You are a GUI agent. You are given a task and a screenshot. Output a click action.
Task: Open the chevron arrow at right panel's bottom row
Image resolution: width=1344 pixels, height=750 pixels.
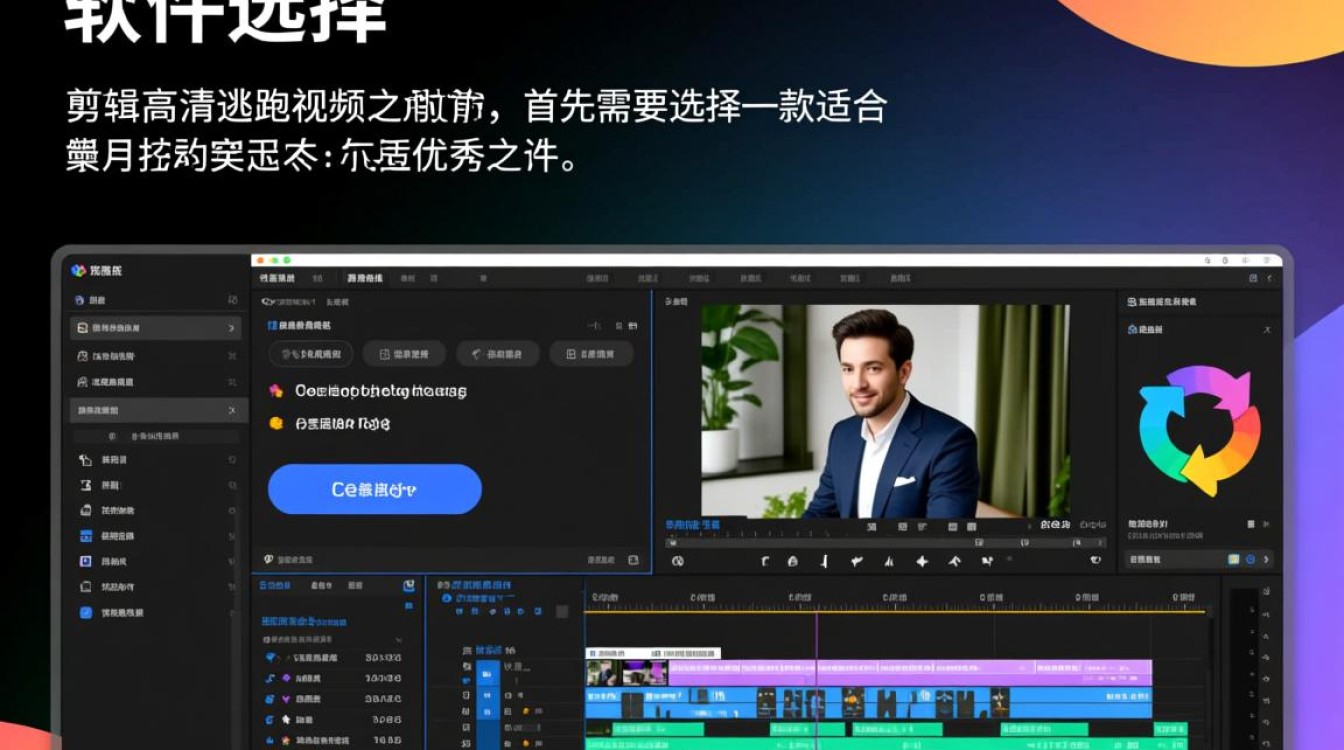click(1267, 560)
